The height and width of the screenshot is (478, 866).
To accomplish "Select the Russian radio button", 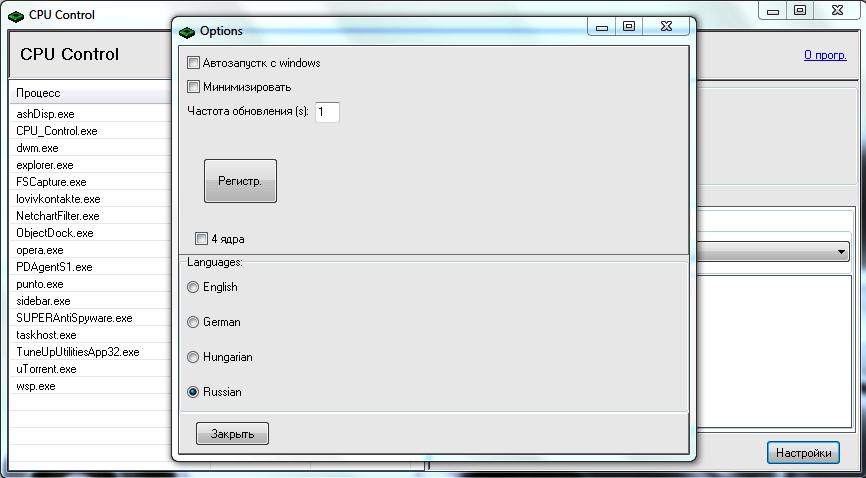I will pos(193,392).
